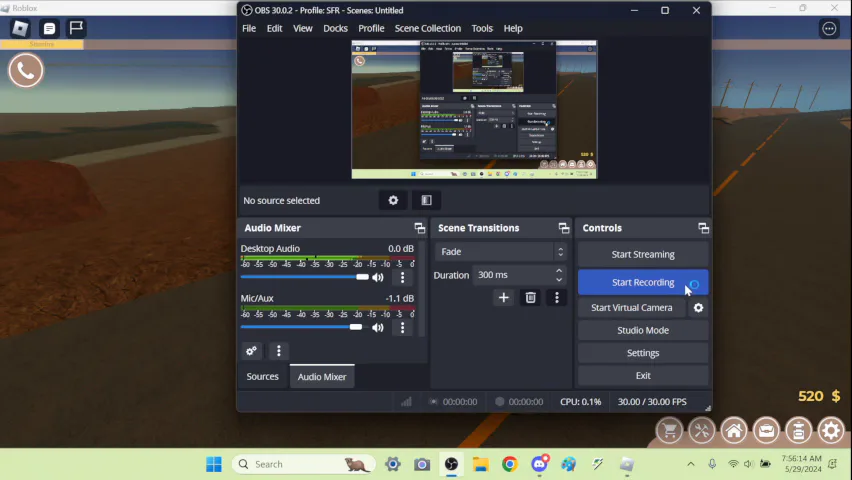Click the 30.00 / 30.00 FPS status
Viewport: 852px width, 480px height.
[x=652, y=402]
